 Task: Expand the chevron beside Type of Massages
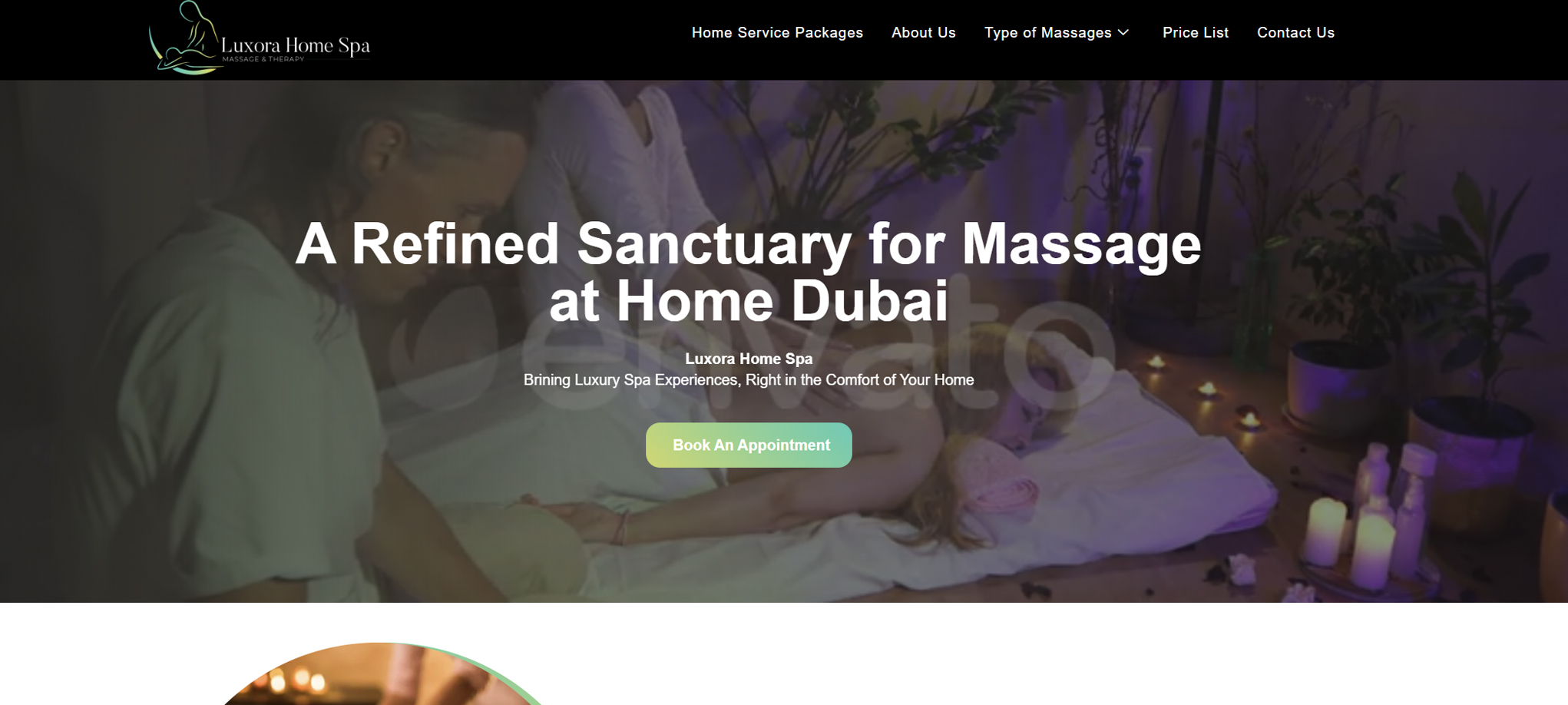(x=1123, y=32)
